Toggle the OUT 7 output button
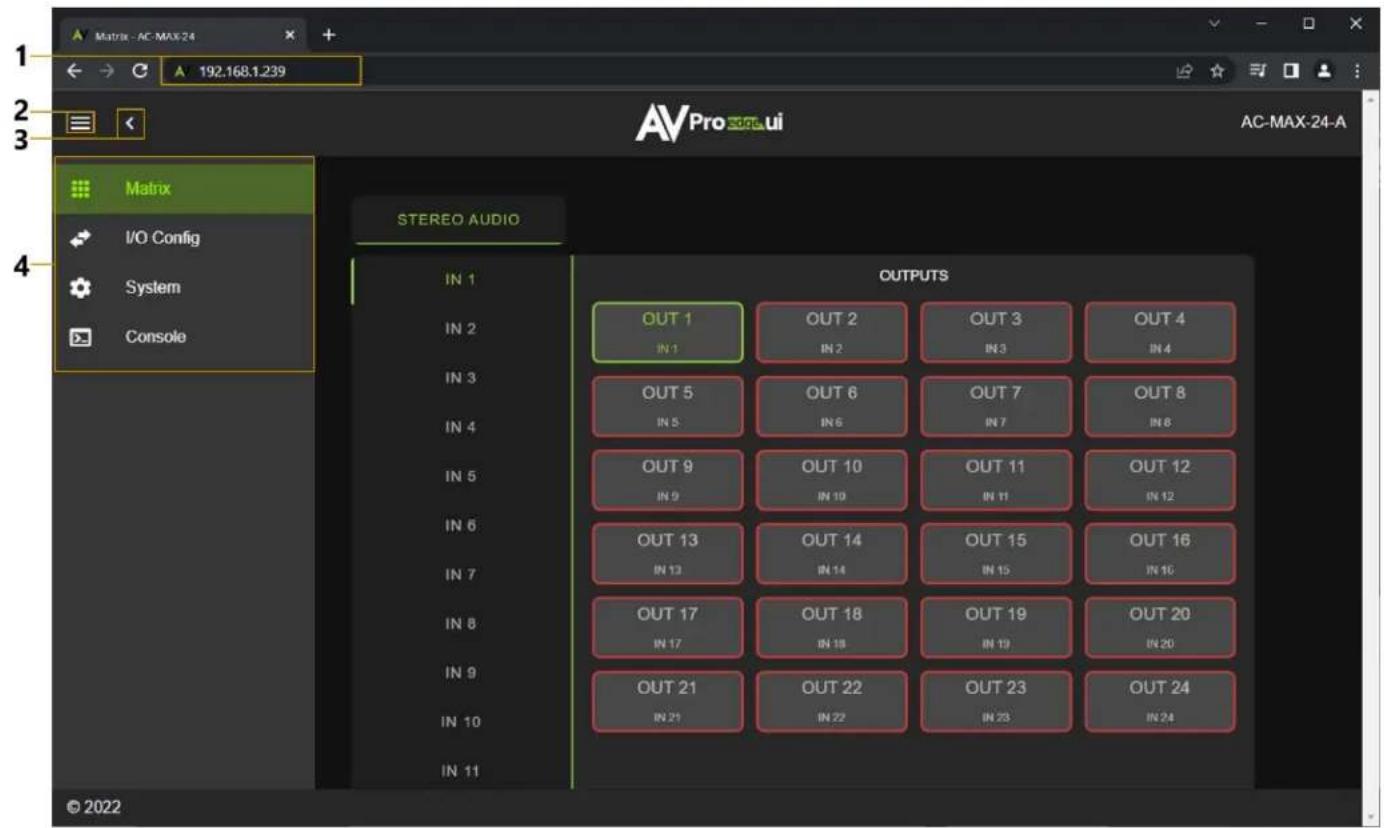1384x828 pixels. [996, 406]
